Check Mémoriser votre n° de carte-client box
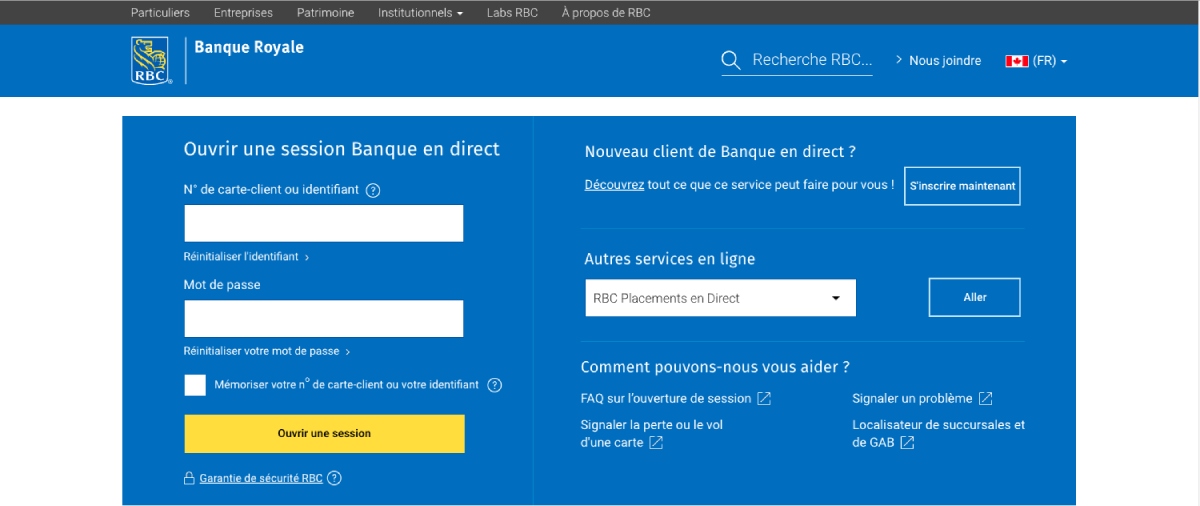Viewport: 1200px width, 506px height. pos(195,385)
